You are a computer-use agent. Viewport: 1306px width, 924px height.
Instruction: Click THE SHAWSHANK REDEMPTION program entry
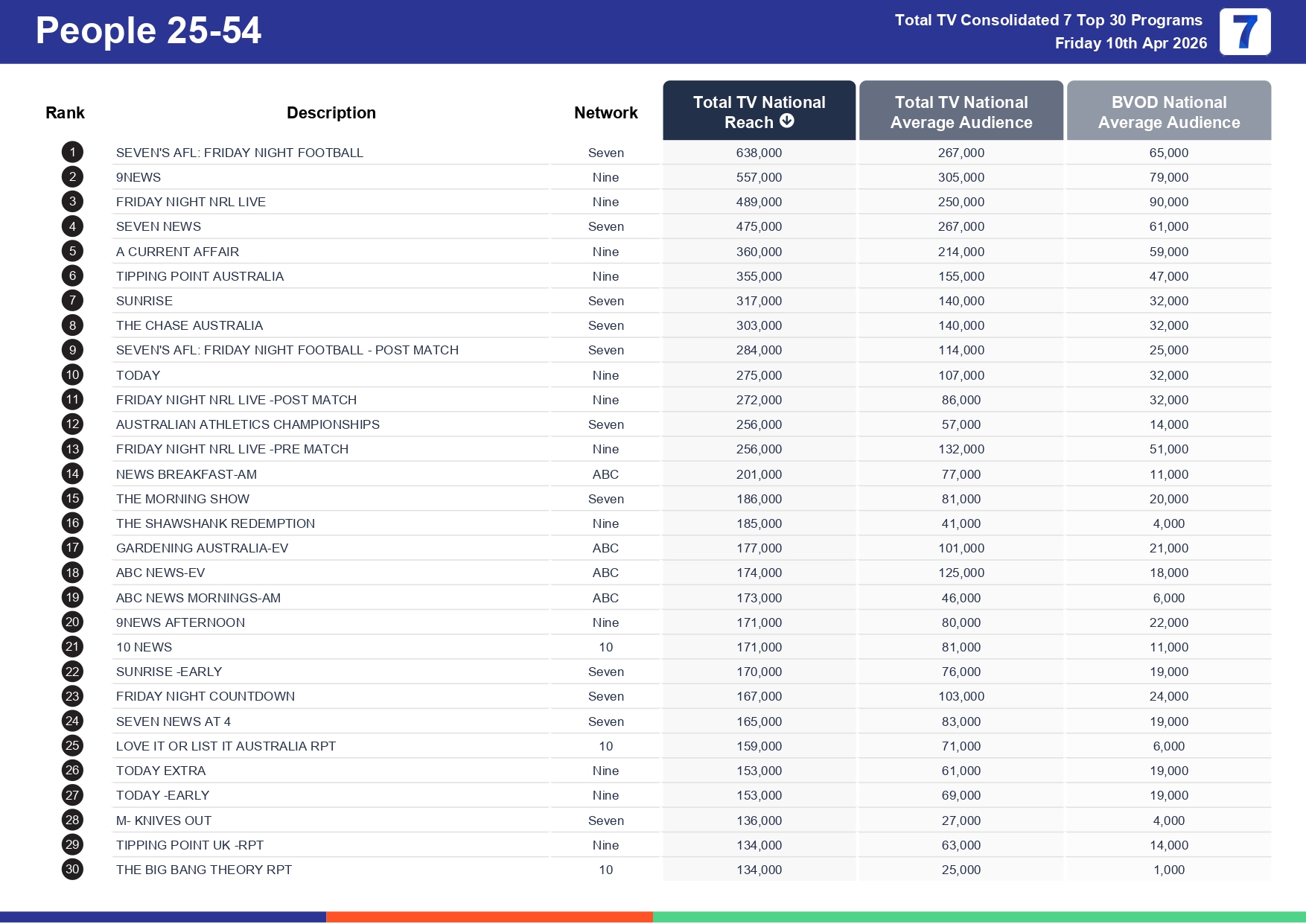215,523
